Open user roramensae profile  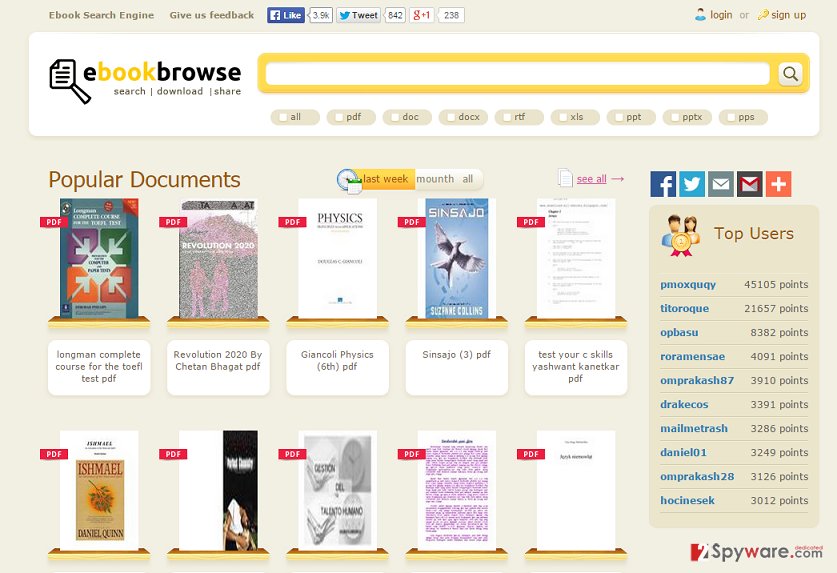pyautogui.click(x=692, y=356)
